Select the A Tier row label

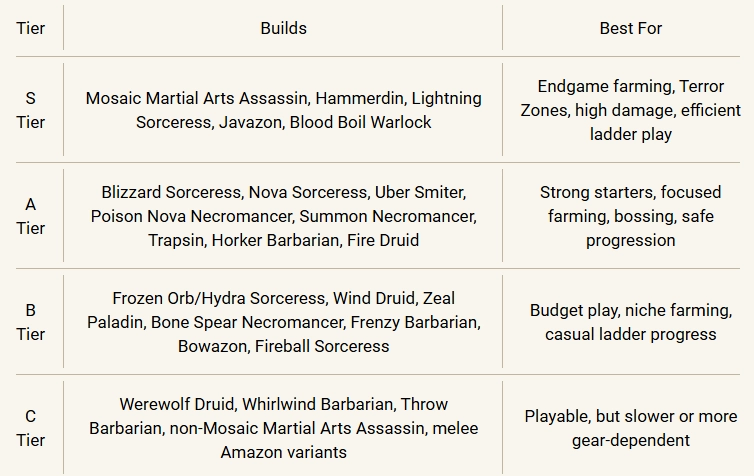click(30, 216)
